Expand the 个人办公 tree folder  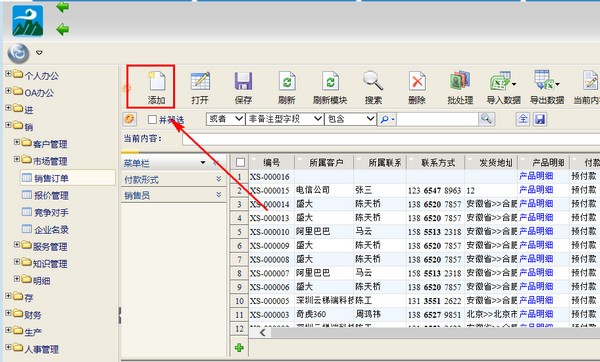coord(8,73)
